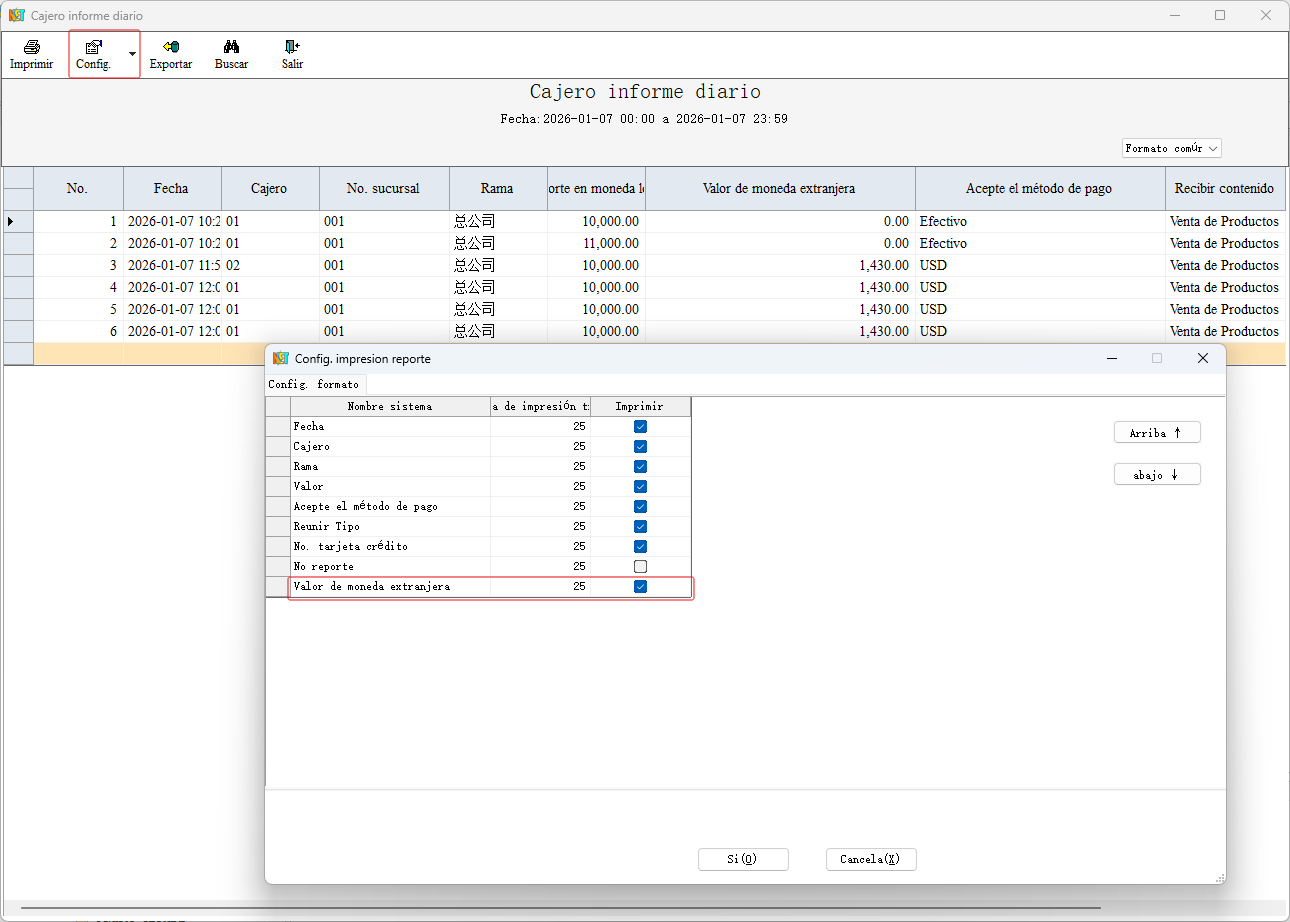The height and width of the screenshot is (922, 1290).
Task: Uncheck the Imprimir checkbox for Fecha
Action: [640, 426]
